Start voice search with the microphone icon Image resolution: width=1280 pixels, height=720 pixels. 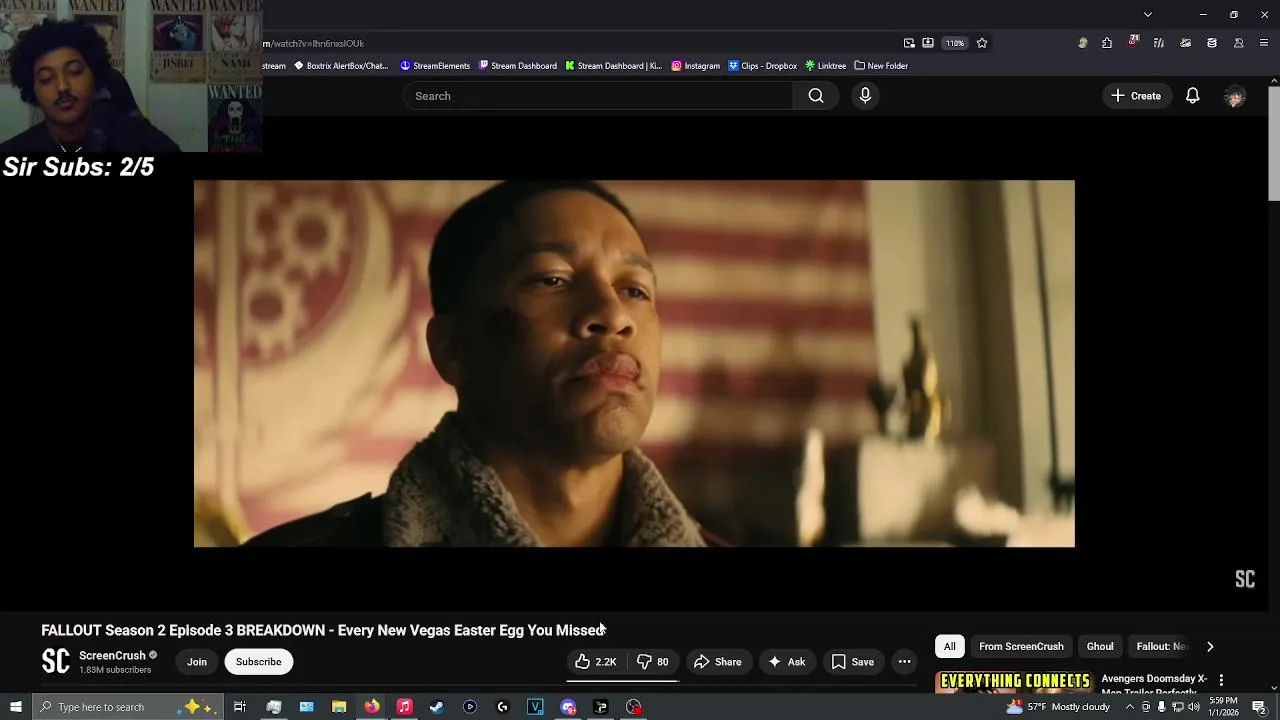pyautogui.click(x=865, y=96)
